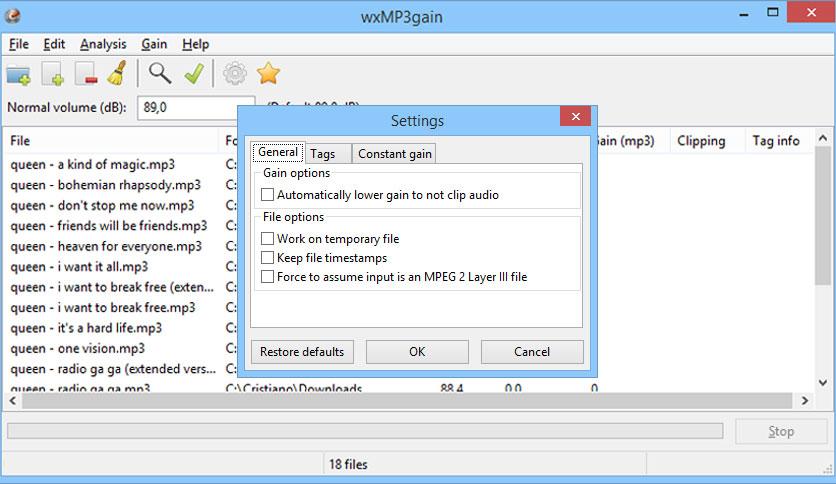This screenshot has height=484, width=836.
Task: Click the Restore defaults button
Action: pyautogui.click(x=302, y=352)
